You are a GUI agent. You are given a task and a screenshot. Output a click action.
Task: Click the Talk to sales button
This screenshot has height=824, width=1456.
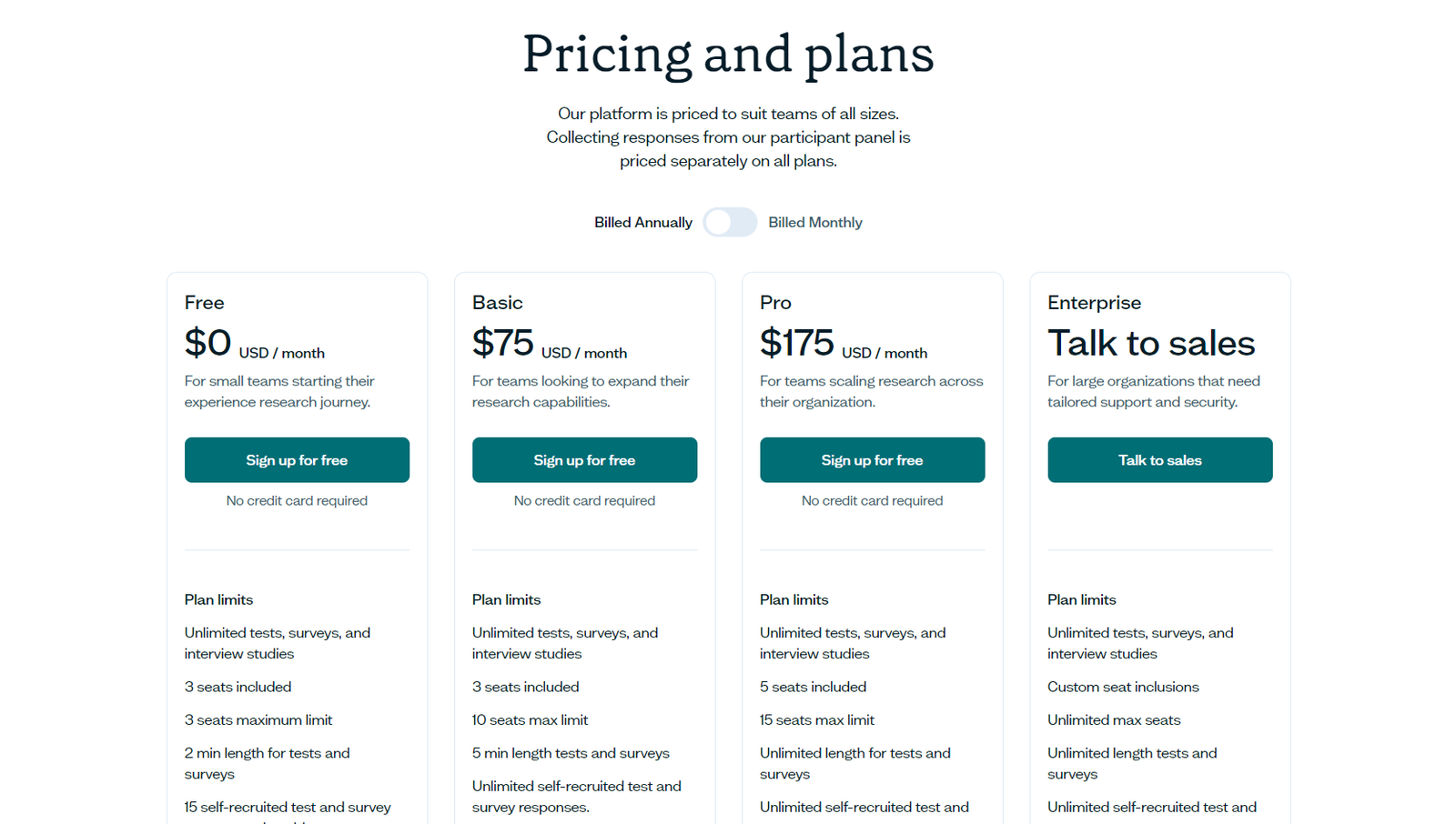pos(1159,460)
